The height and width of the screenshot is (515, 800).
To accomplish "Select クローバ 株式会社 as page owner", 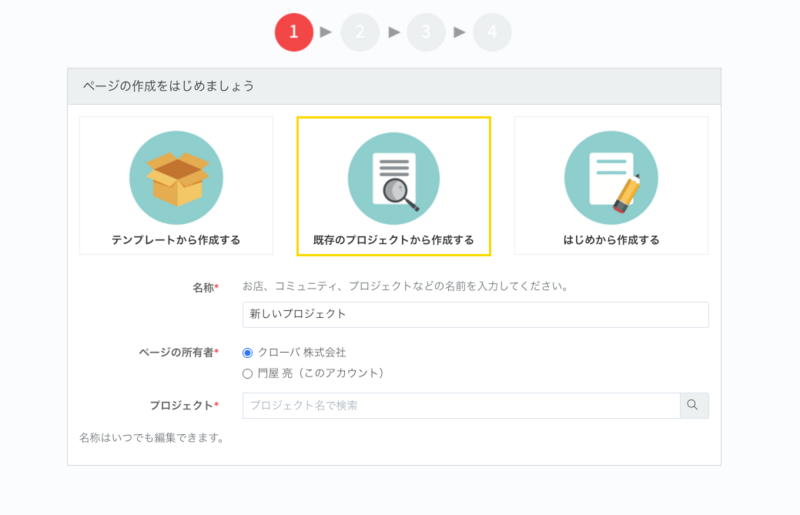I will pos(248,353).
